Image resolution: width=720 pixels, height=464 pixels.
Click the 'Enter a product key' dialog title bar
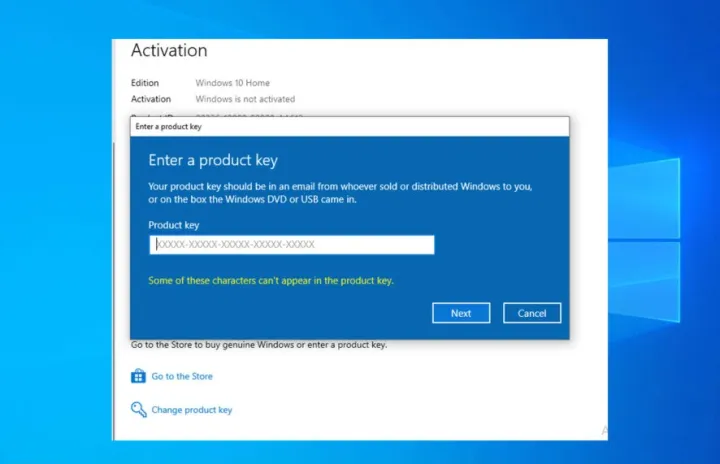349,126
